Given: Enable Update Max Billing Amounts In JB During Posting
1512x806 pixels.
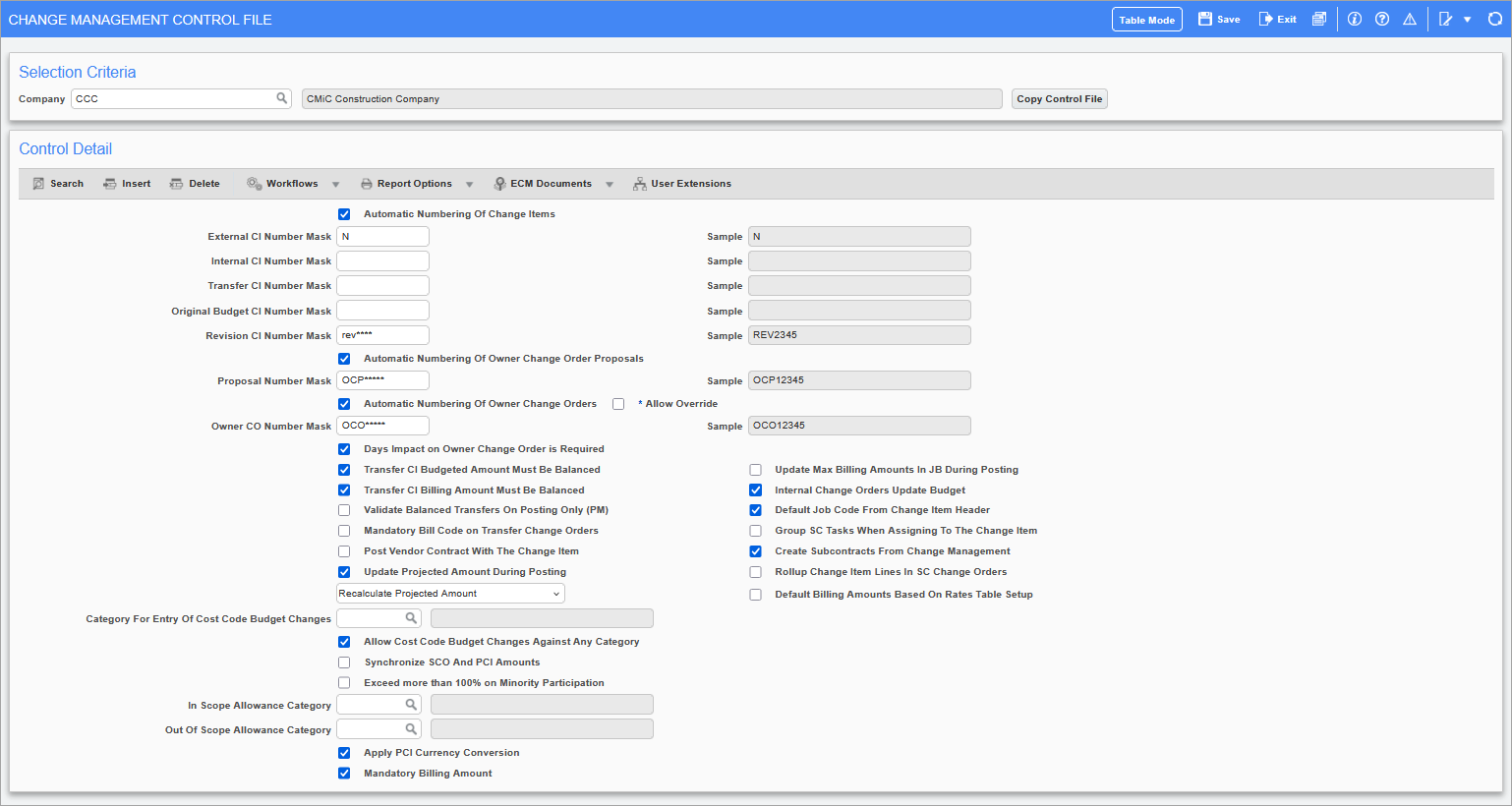Looking at the screenshot, I should pyautogui.click(x=755, y=470).
